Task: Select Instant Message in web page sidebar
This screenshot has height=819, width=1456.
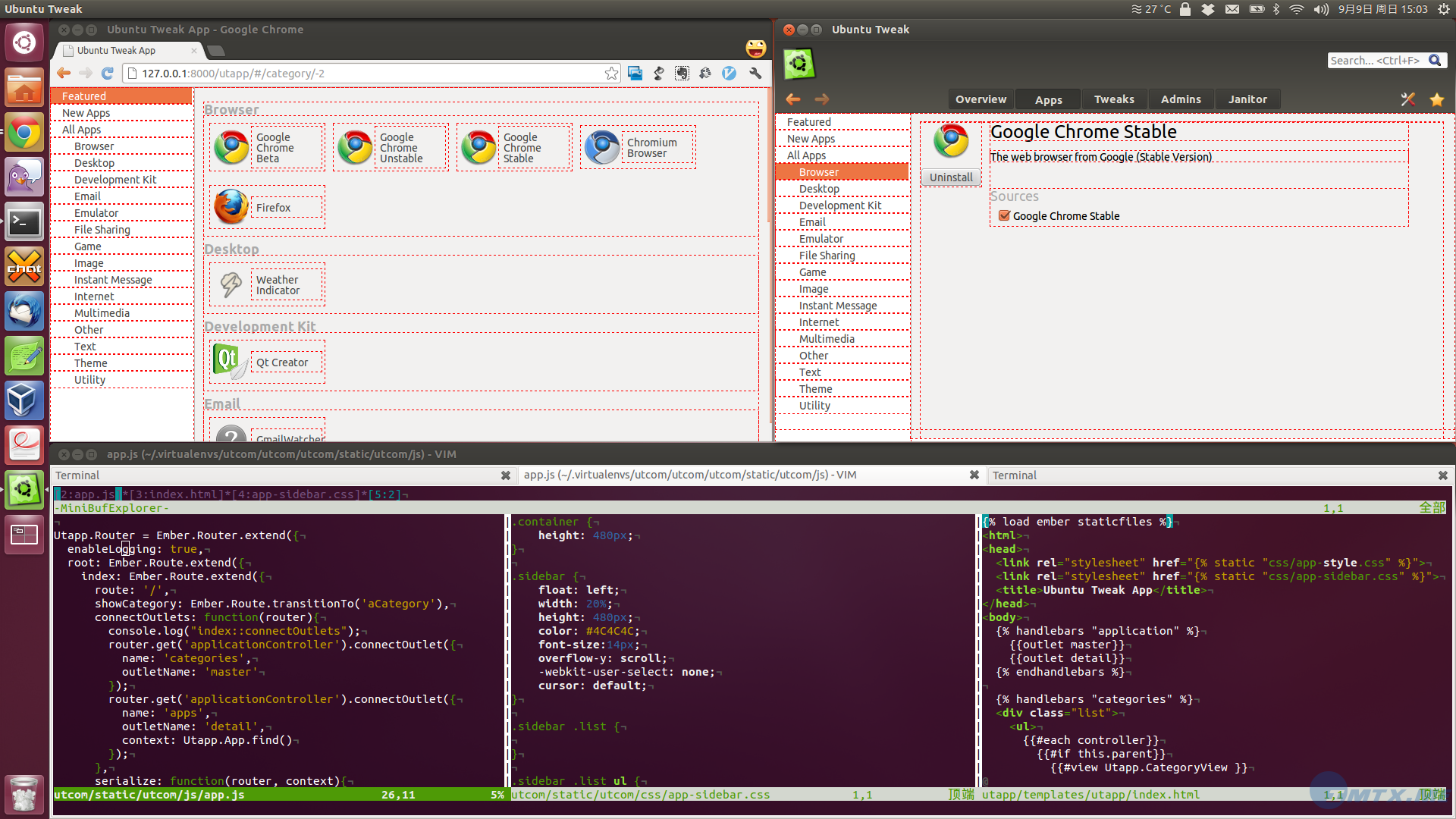Action: point(121,280)
